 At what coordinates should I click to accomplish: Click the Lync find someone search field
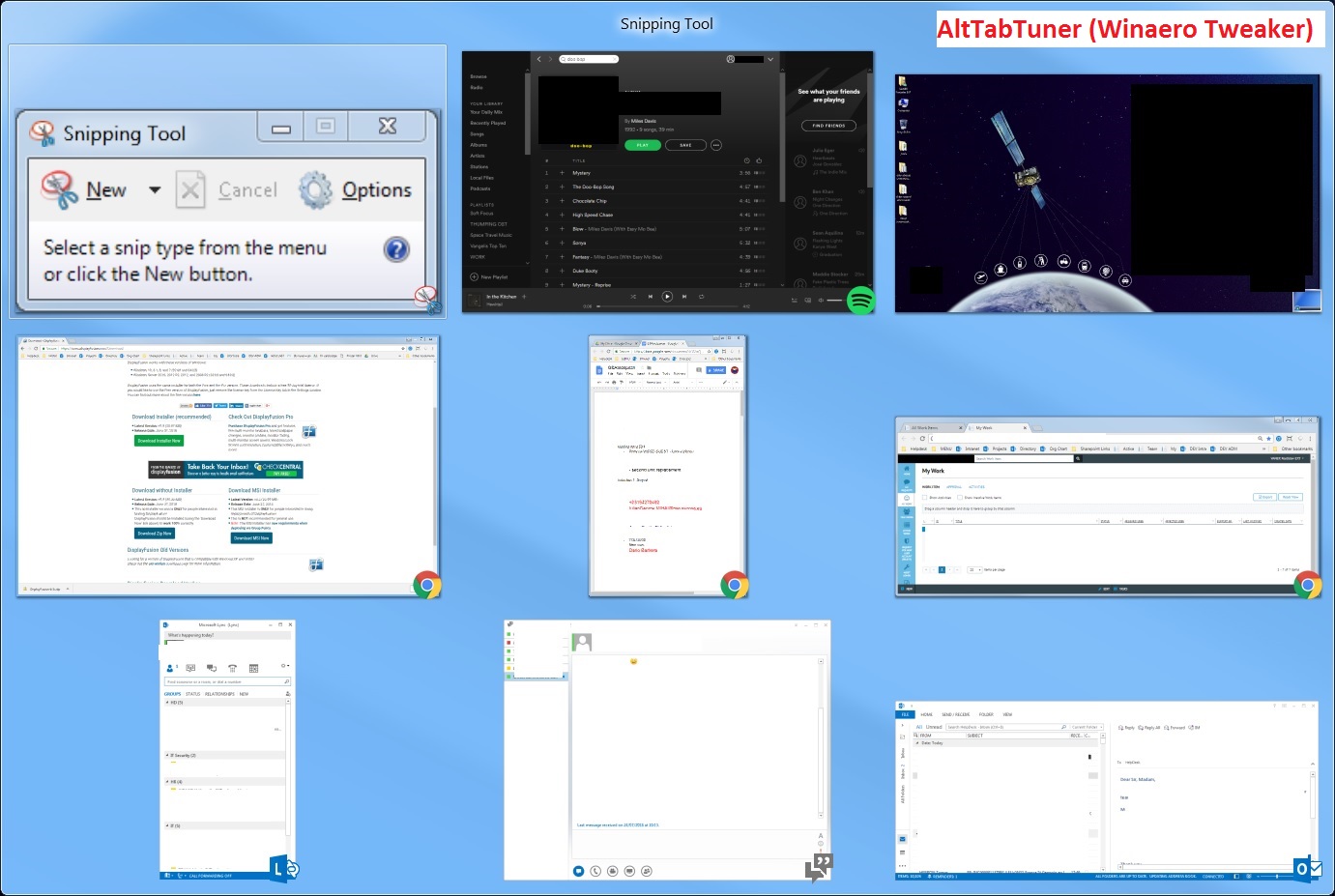click(x=227, y=681)
